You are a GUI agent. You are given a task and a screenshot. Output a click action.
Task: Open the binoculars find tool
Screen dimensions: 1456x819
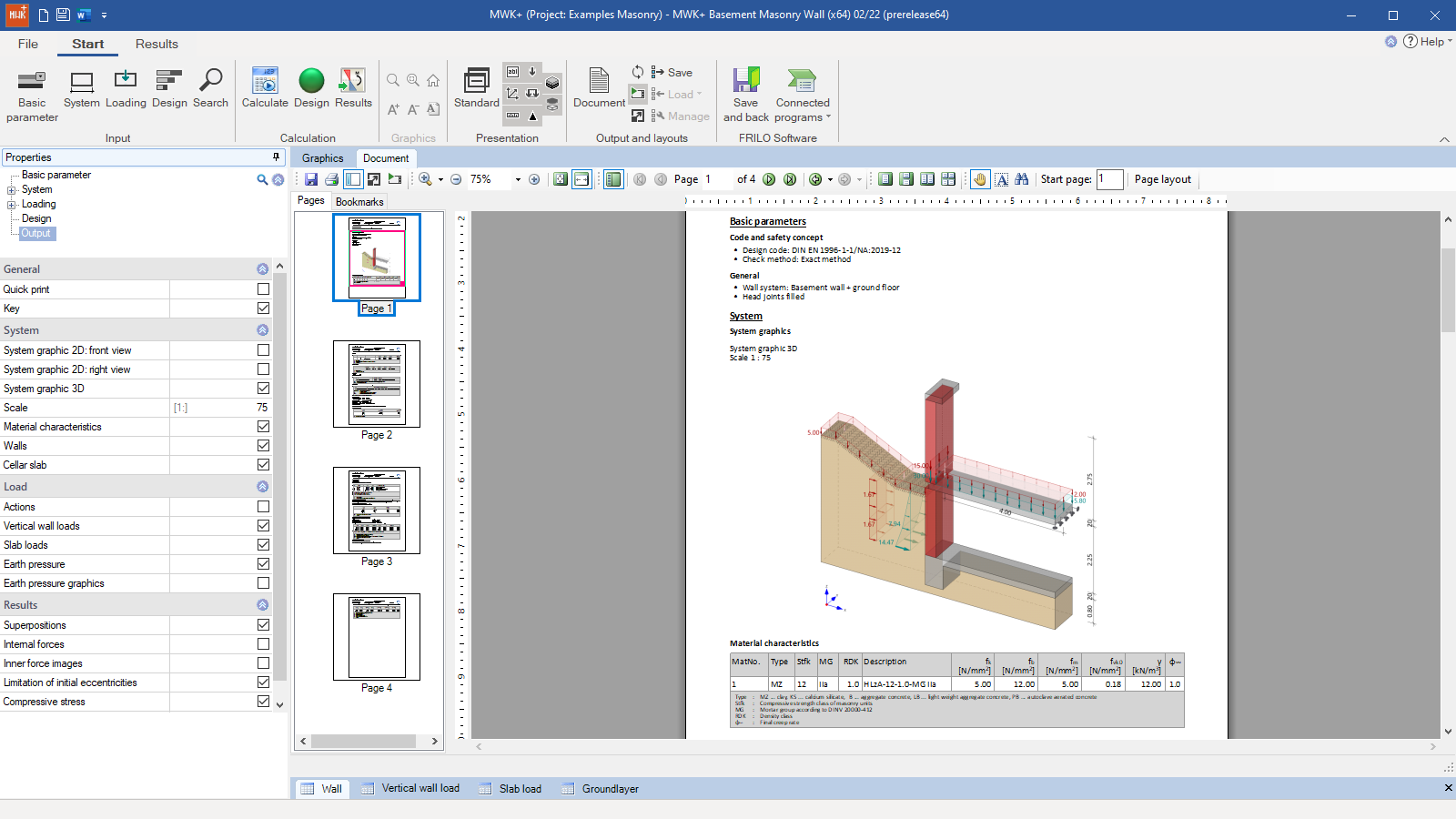1022,179
